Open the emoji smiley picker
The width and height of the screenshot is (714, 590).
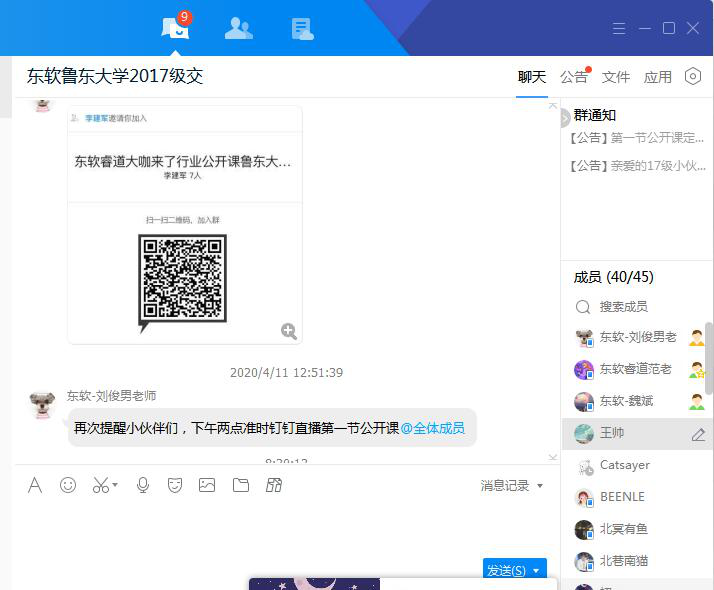click(68, 485)
